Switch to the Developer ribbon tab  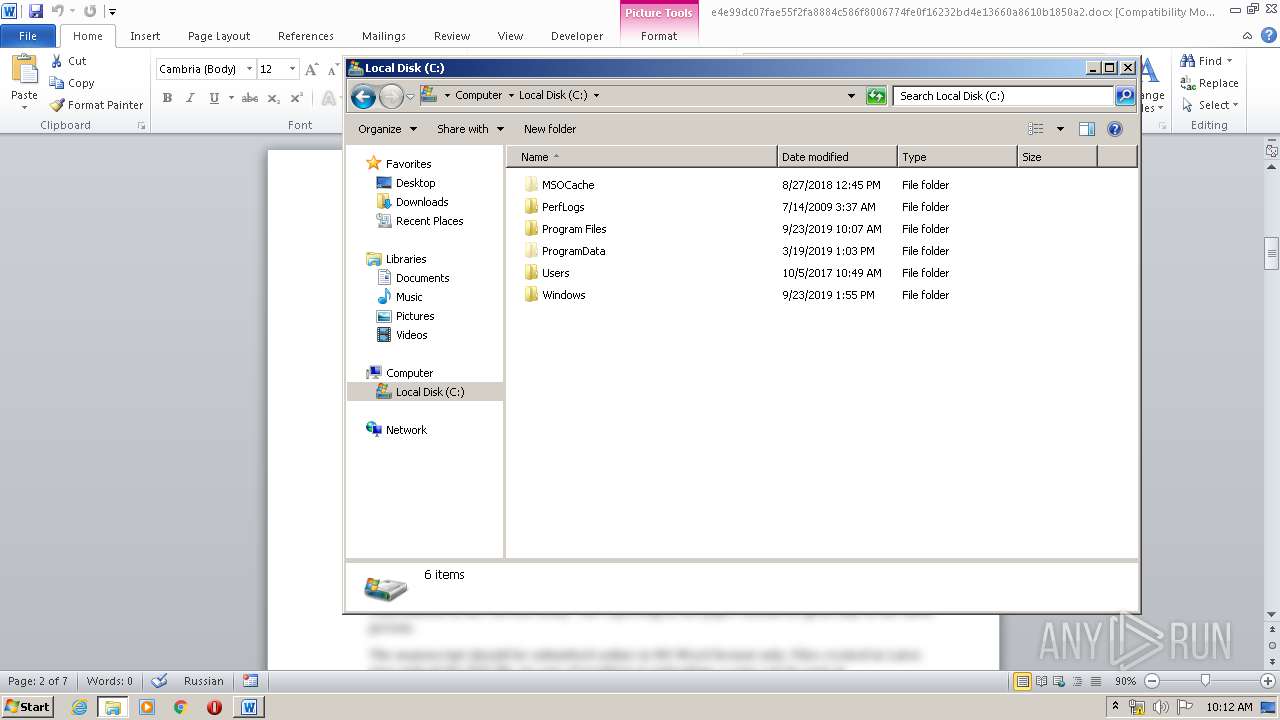[x=577, y=36]
